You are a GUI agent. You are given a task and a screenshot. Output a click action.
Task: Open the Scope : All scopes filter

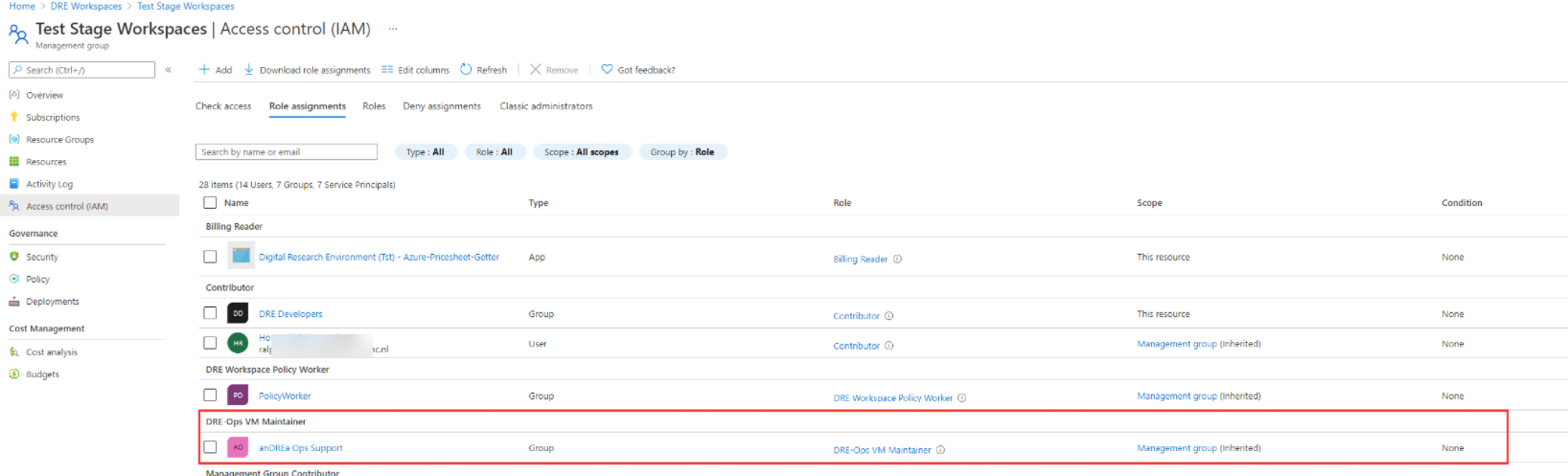(x=582, y=152)
